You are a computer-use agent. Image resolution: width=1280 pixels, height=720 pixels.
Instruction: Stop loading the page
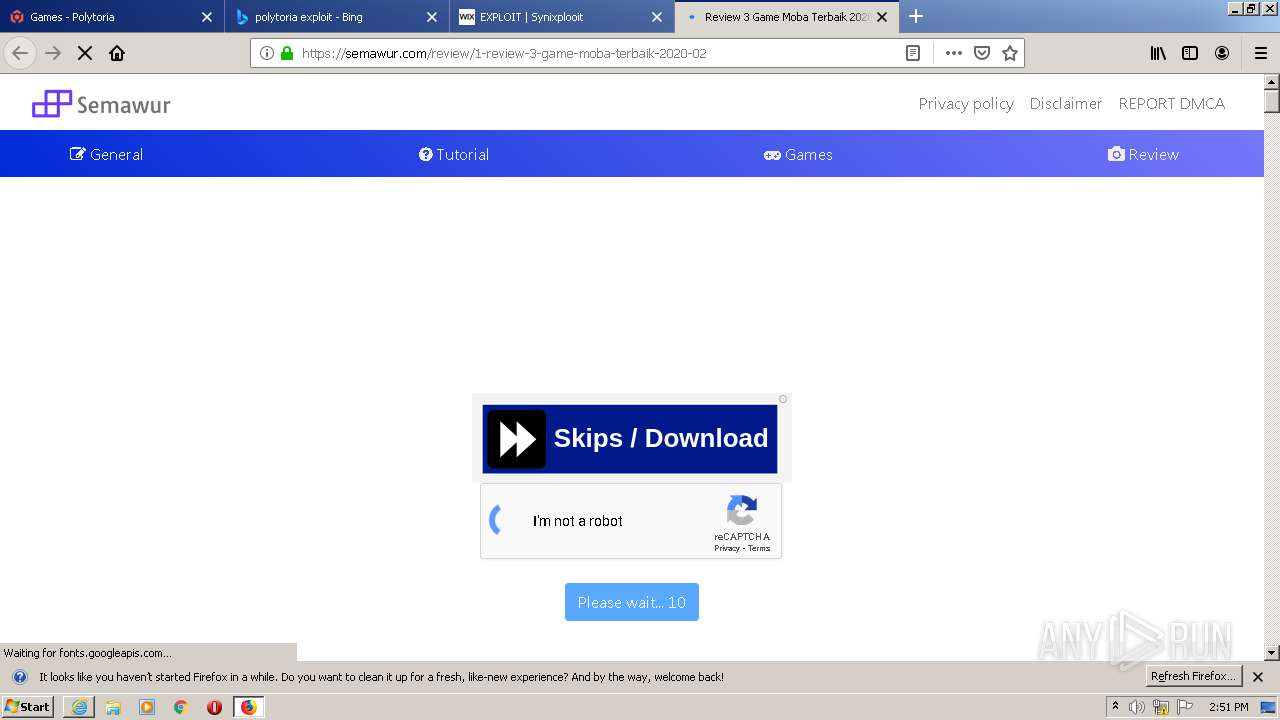pyautogui.click(x=85, y=53)
